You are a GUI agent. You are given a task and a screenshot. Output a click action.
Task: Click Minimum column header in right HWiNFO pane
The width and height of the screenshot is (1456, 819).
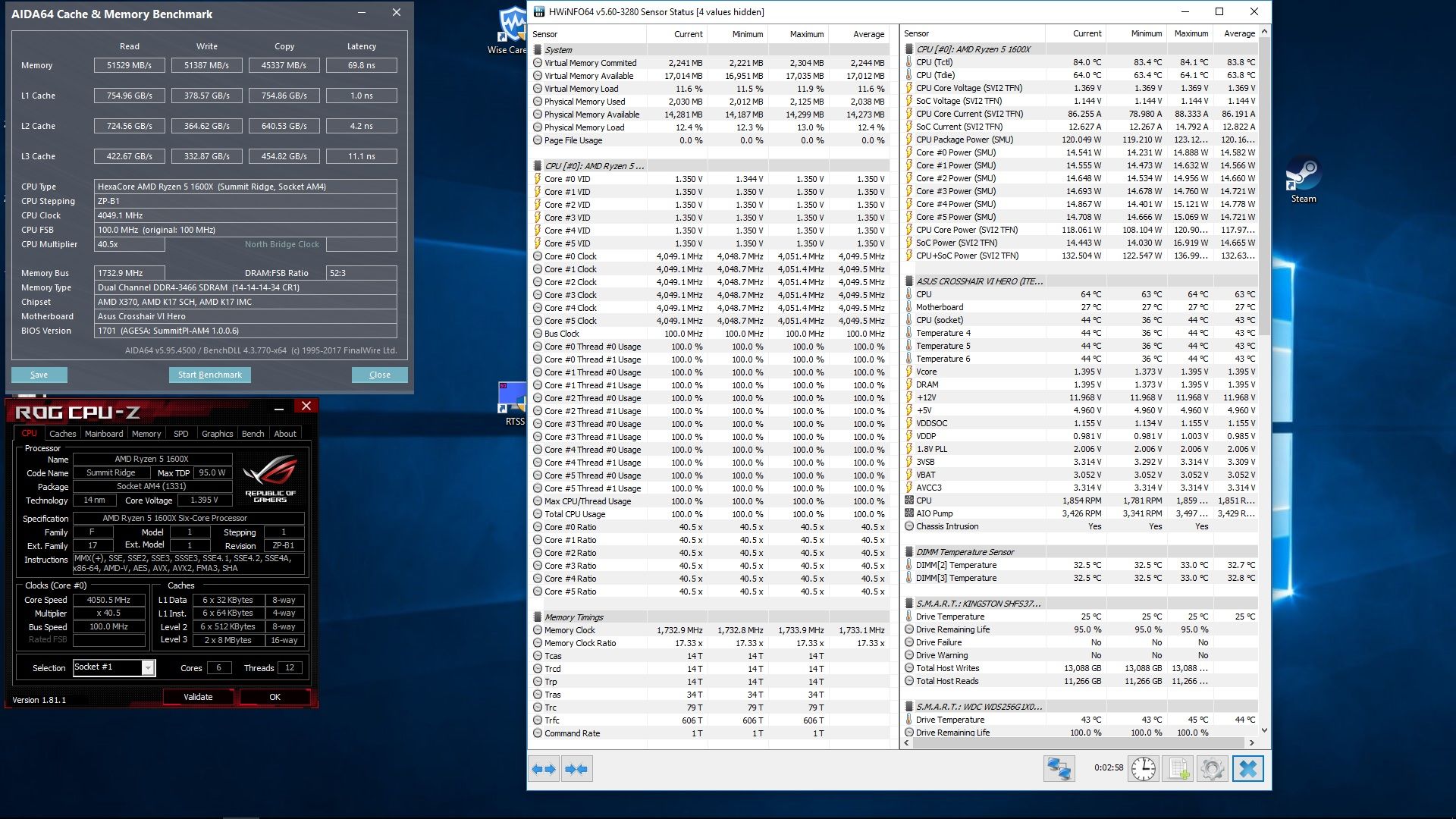click(1136, 33)
